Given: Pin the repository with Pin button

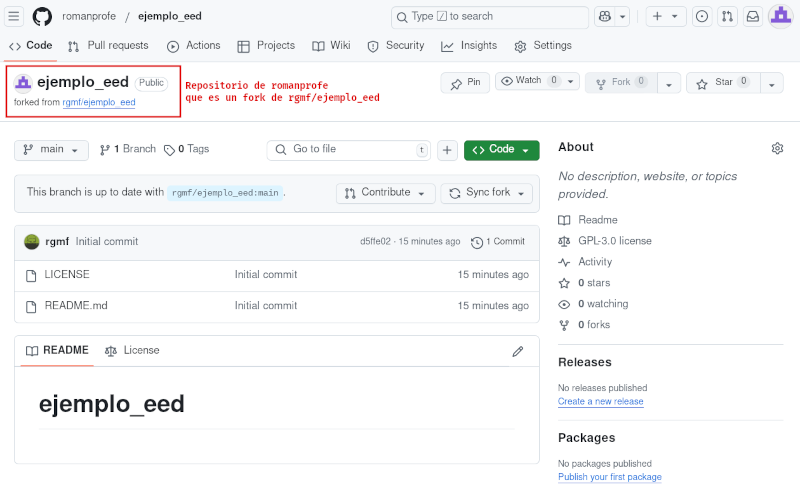Looking at the screenshot, I should 465,82.
